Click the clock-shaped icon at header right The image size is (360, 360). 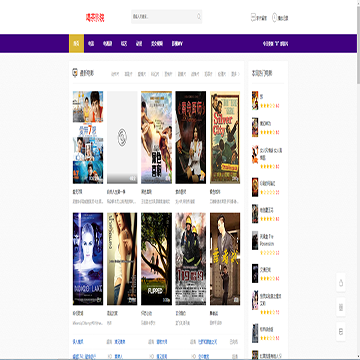pos(274,17)
